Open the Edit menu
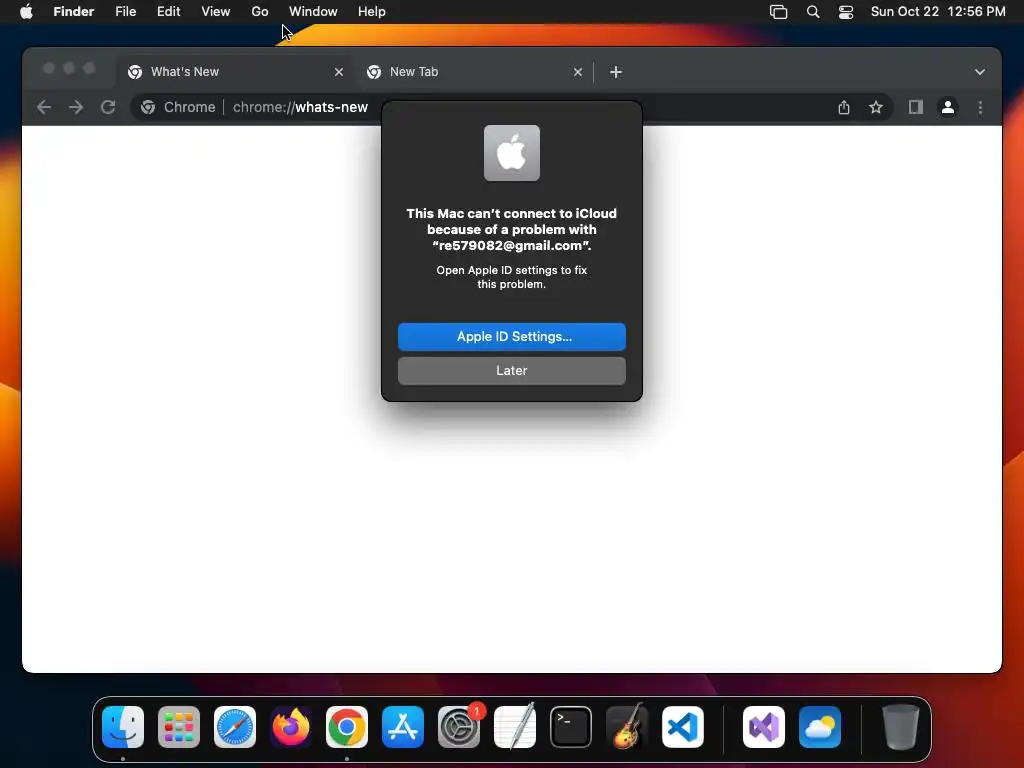Viewport: 1024px width, 768px height. (168, 12)
